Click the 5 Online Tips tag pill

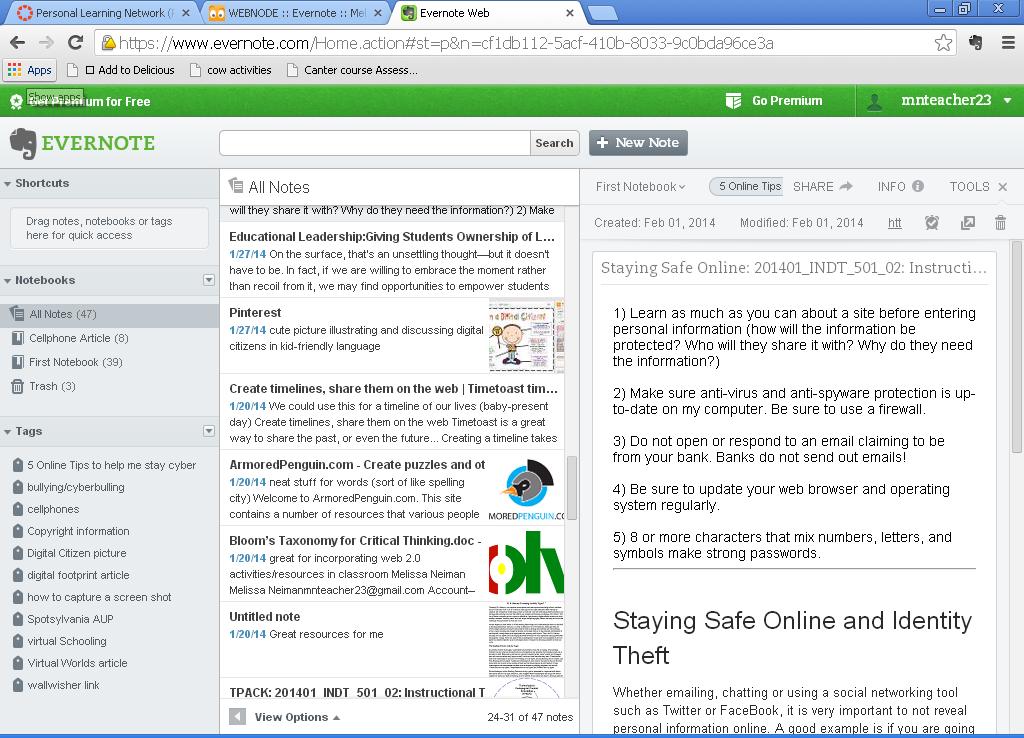[746, 186]
